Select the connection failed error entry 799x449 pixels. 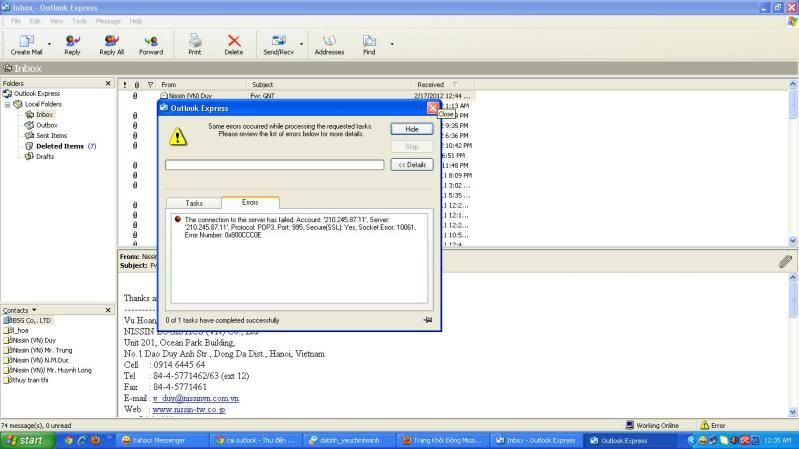point(299,227)
